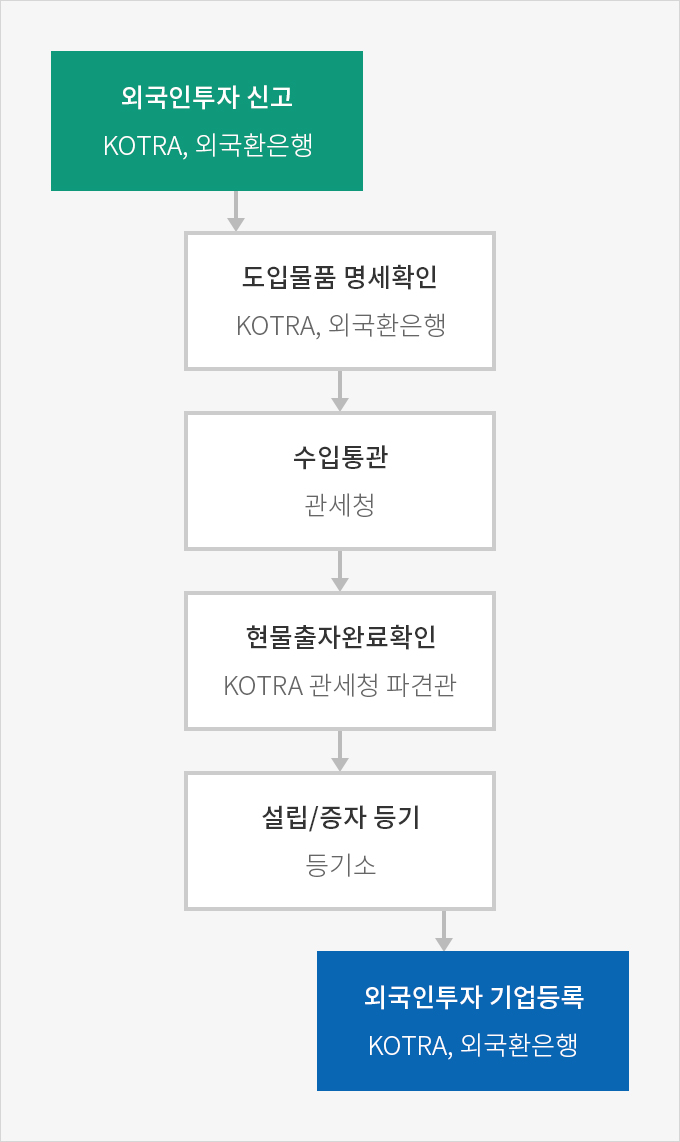Click the 외국인투자 기업등록 heading

pyautogui.click(x=473, y=997)
